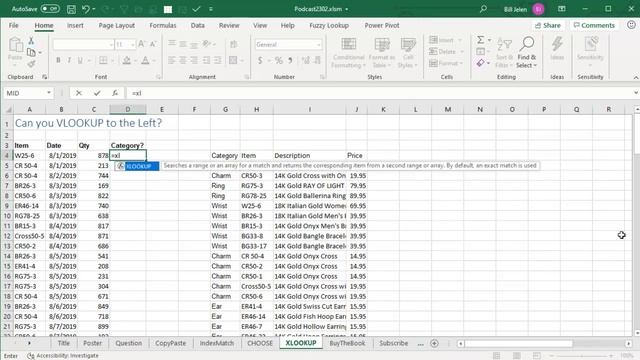The width and height of the screenshot is (640, 360).
Task: Click Delete in the Cells group
Action: [x=446, y=51]
